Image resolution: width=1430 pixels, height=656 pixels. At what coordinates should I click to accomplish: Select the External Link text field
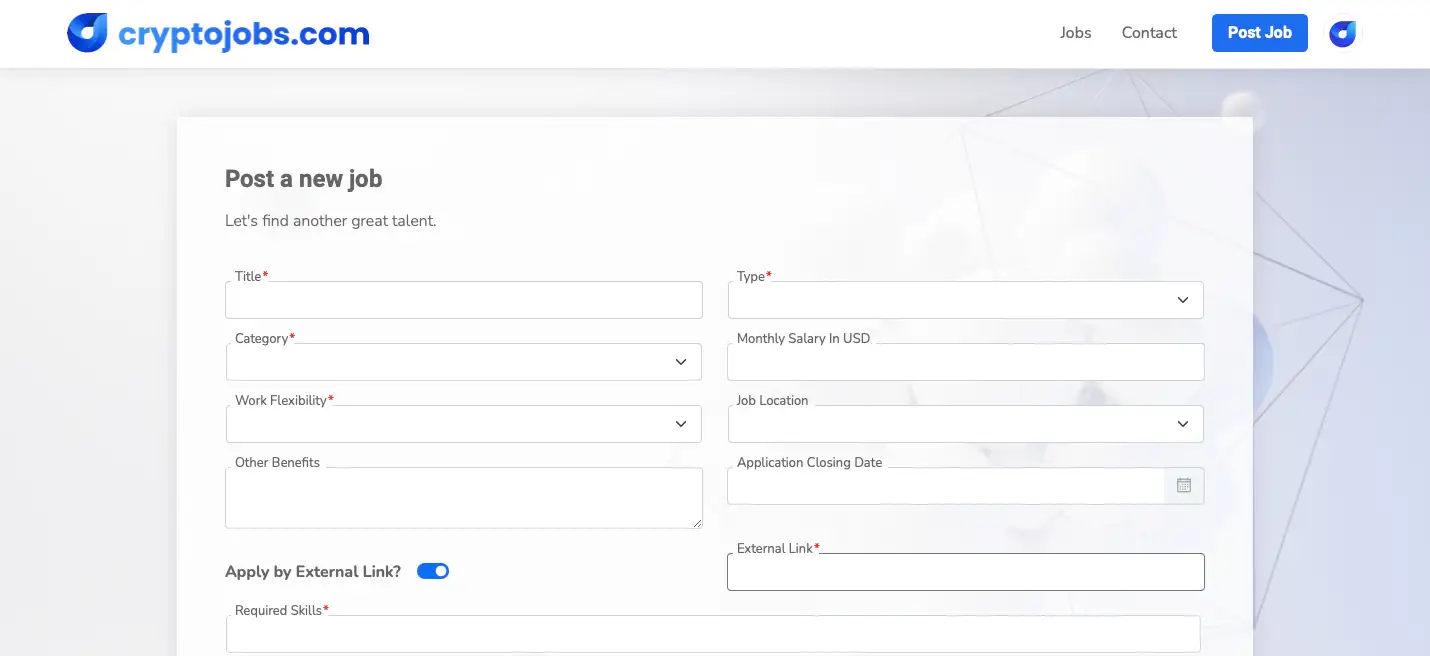point(965,573)
